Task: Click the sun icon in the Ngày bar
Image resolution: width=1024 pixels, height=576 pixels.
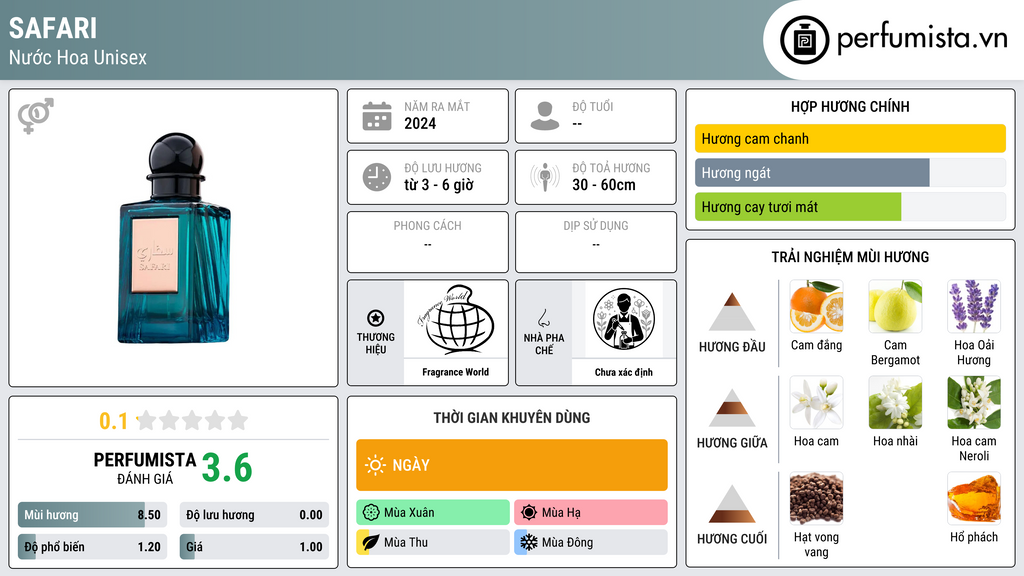Action: [x=376, y=465]
